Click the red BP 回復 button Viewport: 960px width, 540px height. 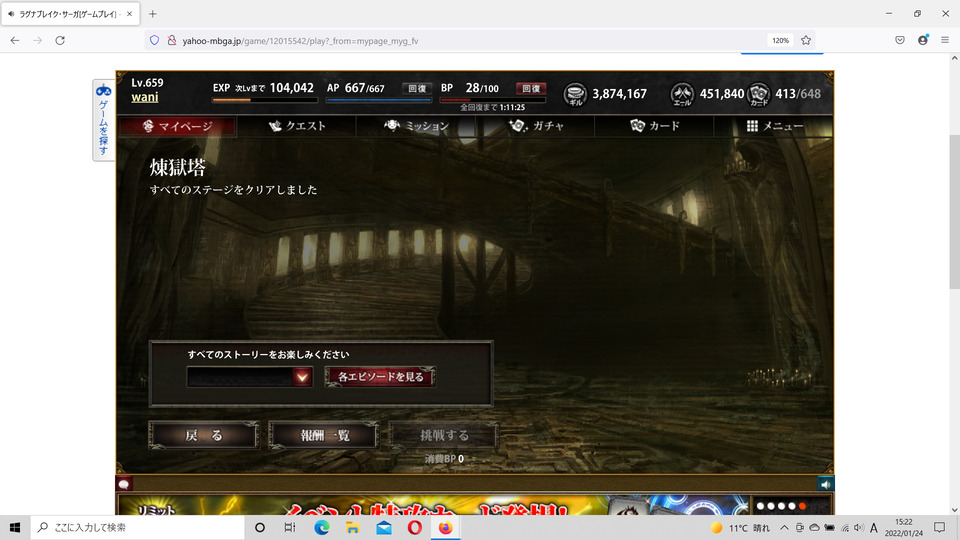(x=531, y=89)
